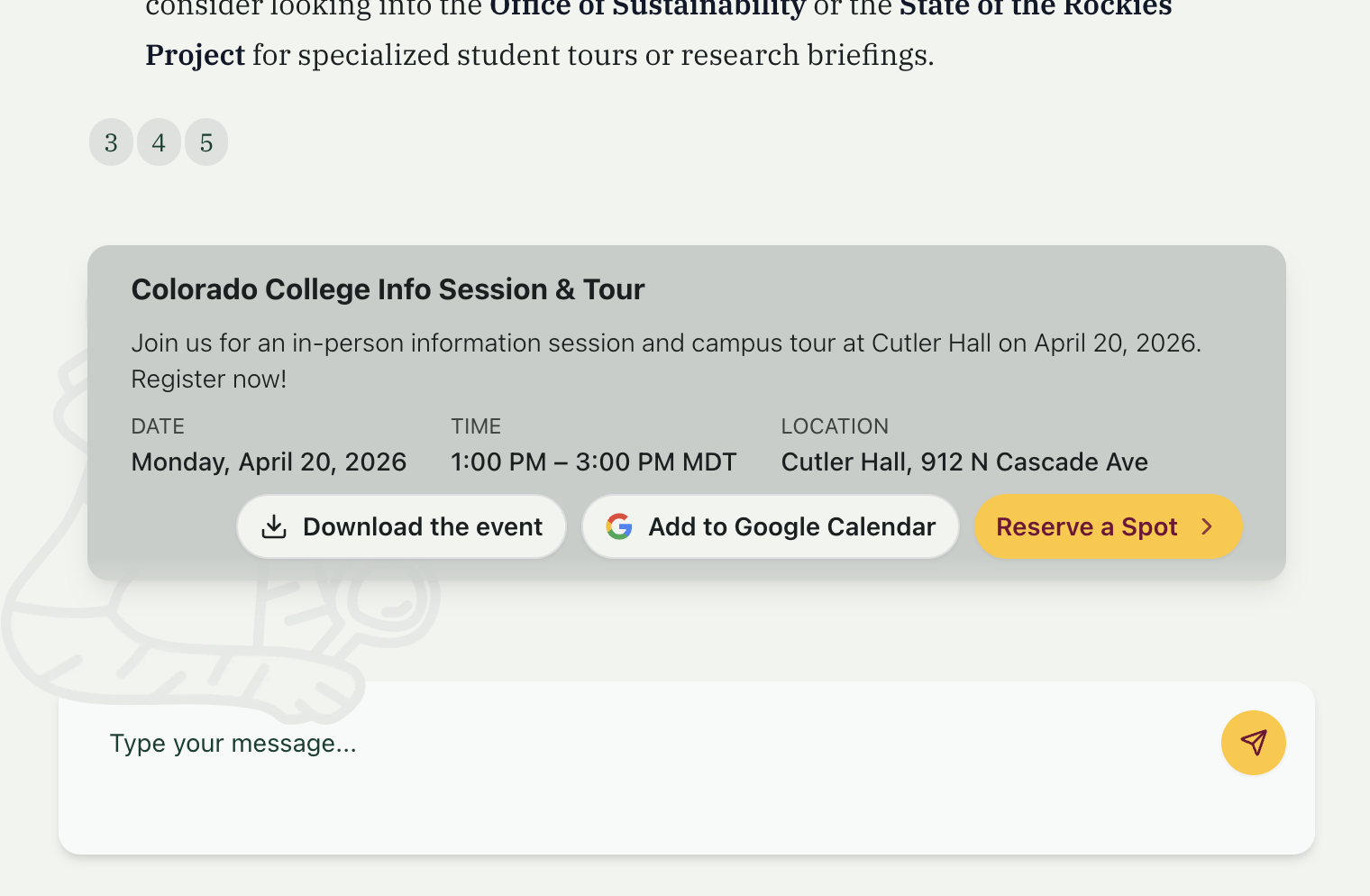Click the LOCATION field label in event card
Viewport: 1370px width, 896px height.
(835, 426)
